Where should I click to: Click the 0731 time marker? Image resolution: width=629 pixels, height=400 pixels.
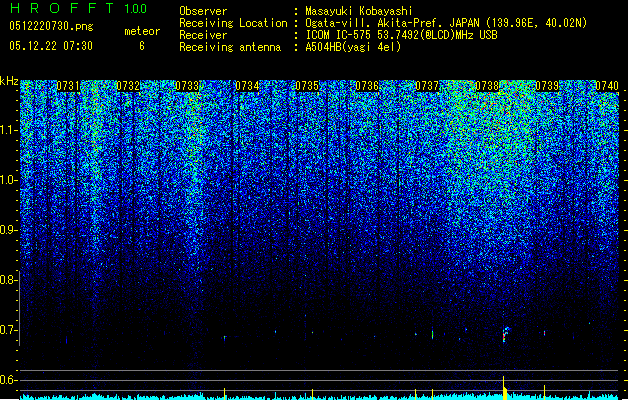(68, 86)
